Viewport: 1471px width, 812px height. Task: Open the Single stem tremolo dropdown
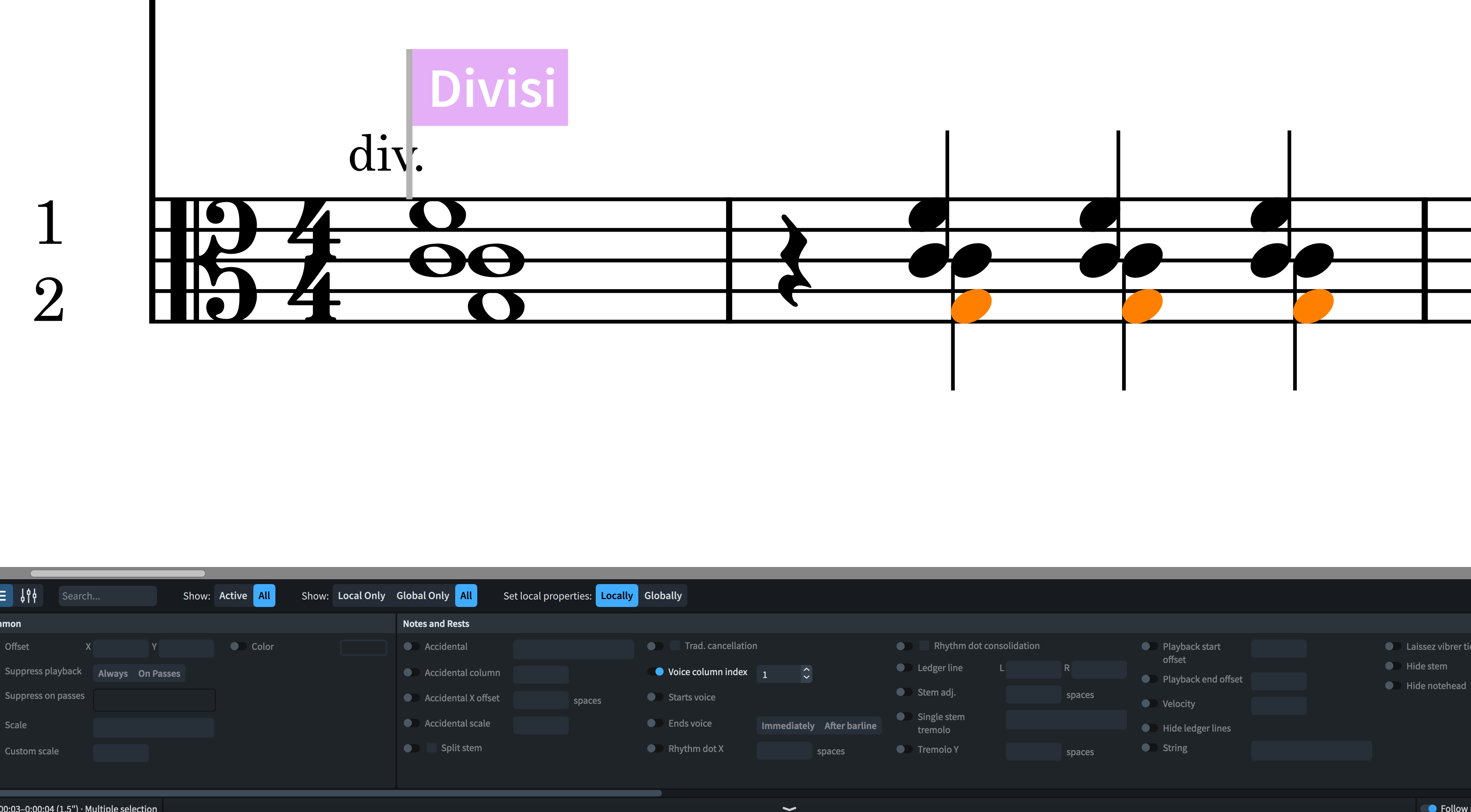tap(1066, 720)
